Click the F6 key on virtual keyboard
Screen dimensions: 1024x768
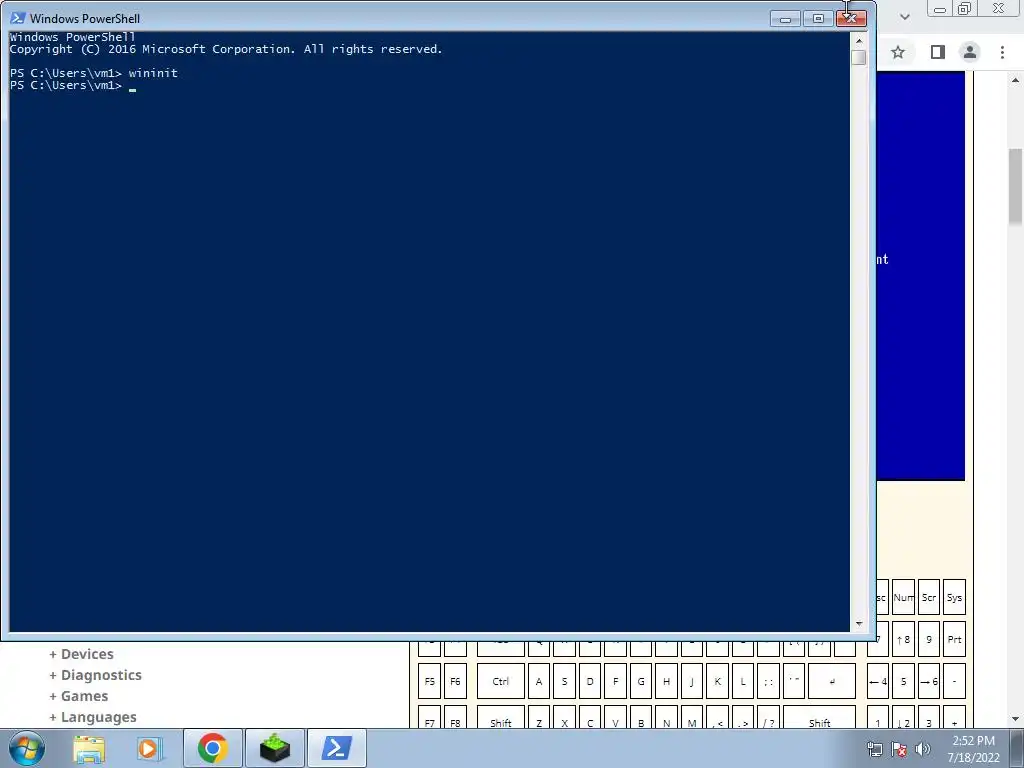coord(455,681)
